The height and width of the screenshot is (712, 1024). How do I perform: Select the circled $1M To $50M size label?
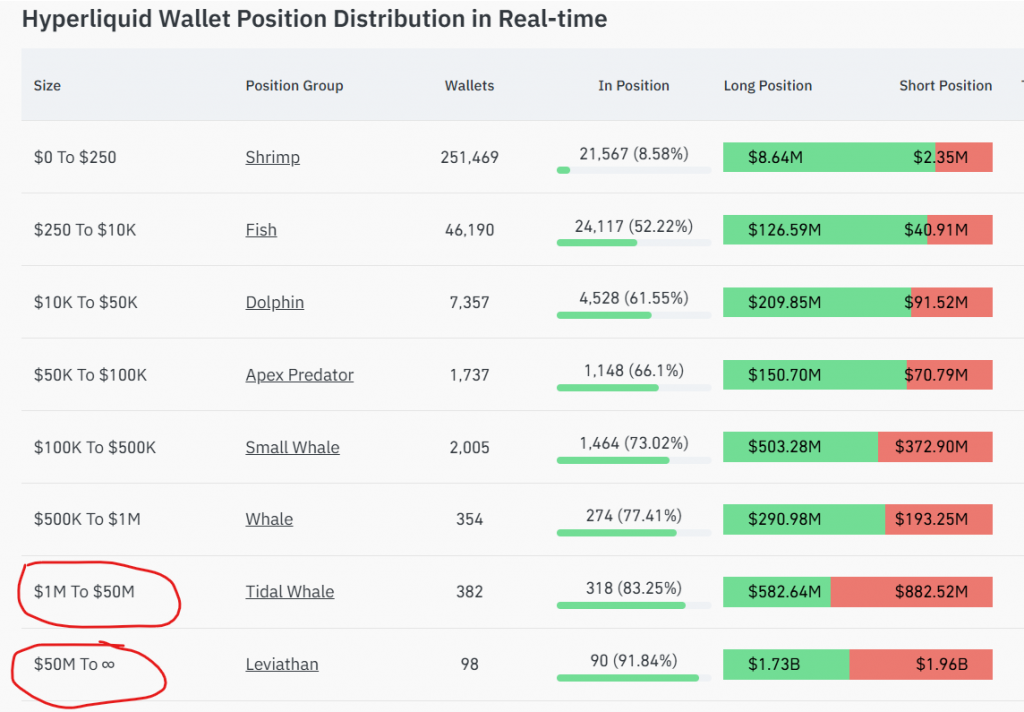(85, 591)
